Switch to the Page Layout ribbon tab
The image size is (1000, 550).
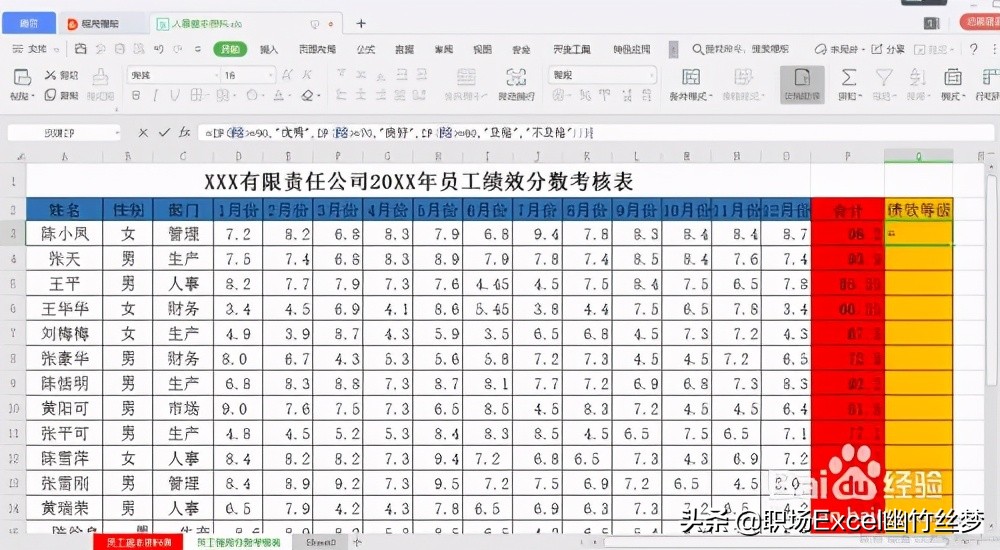coord(317,49)
